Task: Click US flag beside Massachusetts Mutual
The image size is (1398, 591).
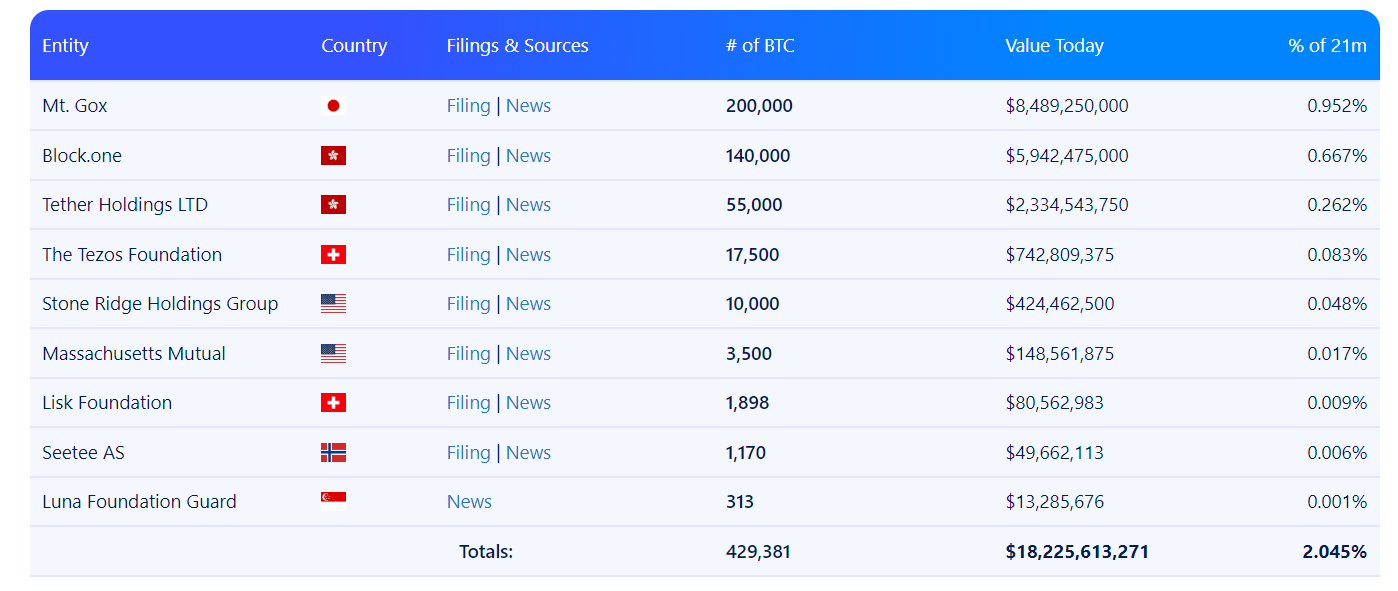Action: pos(333,354)
